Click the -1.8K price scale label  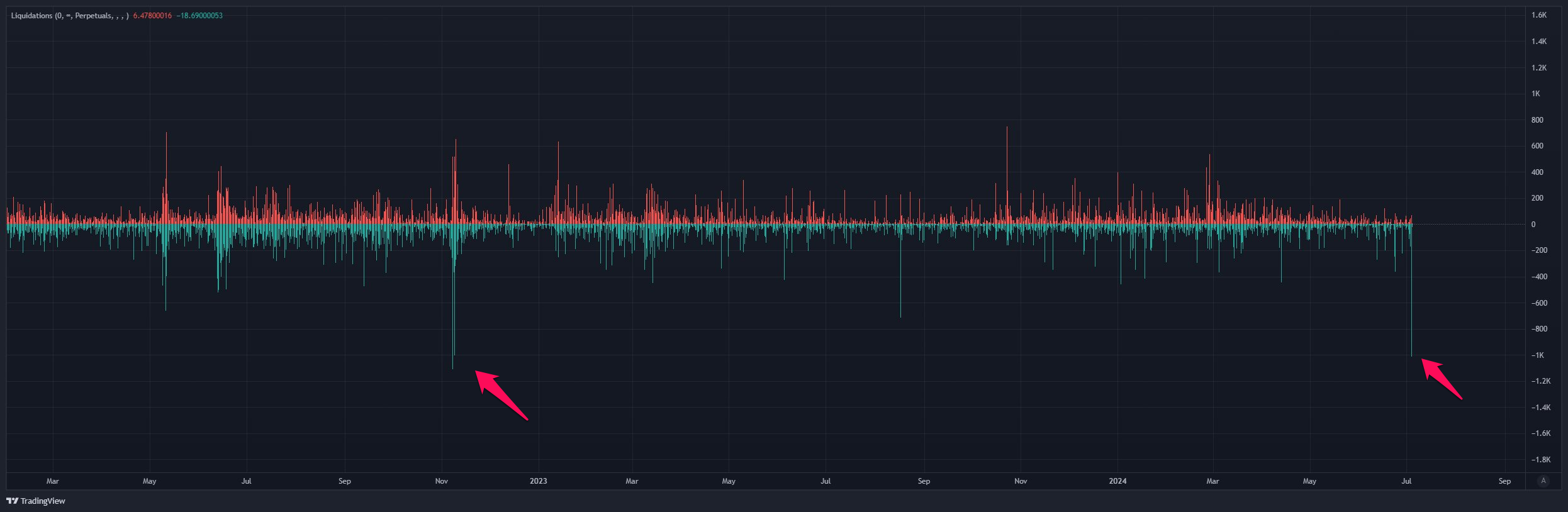(x=1539, y=460)
